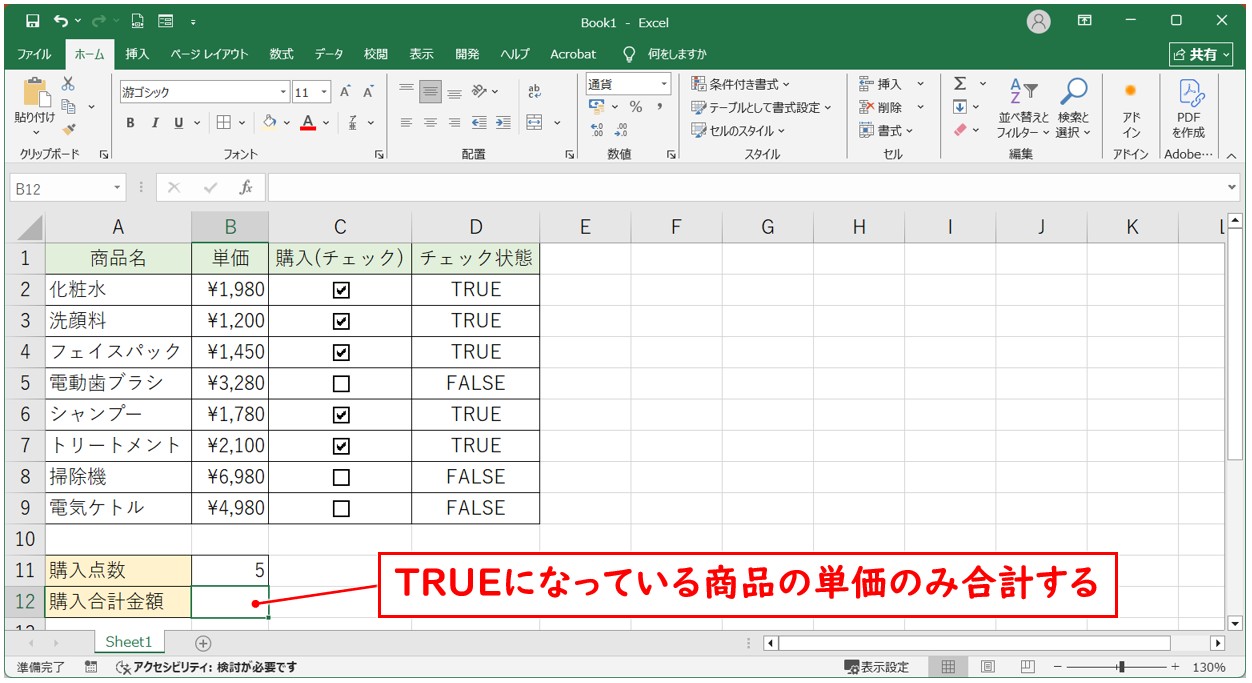Click the Borders icon
1252x683 pixels.
point(224,123)
